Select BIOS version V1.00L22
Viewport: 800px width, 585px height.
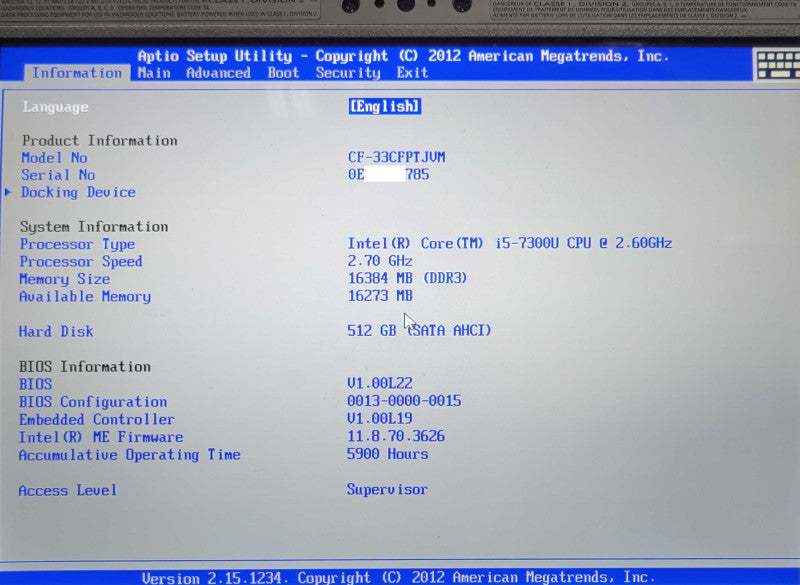point(380,384)
